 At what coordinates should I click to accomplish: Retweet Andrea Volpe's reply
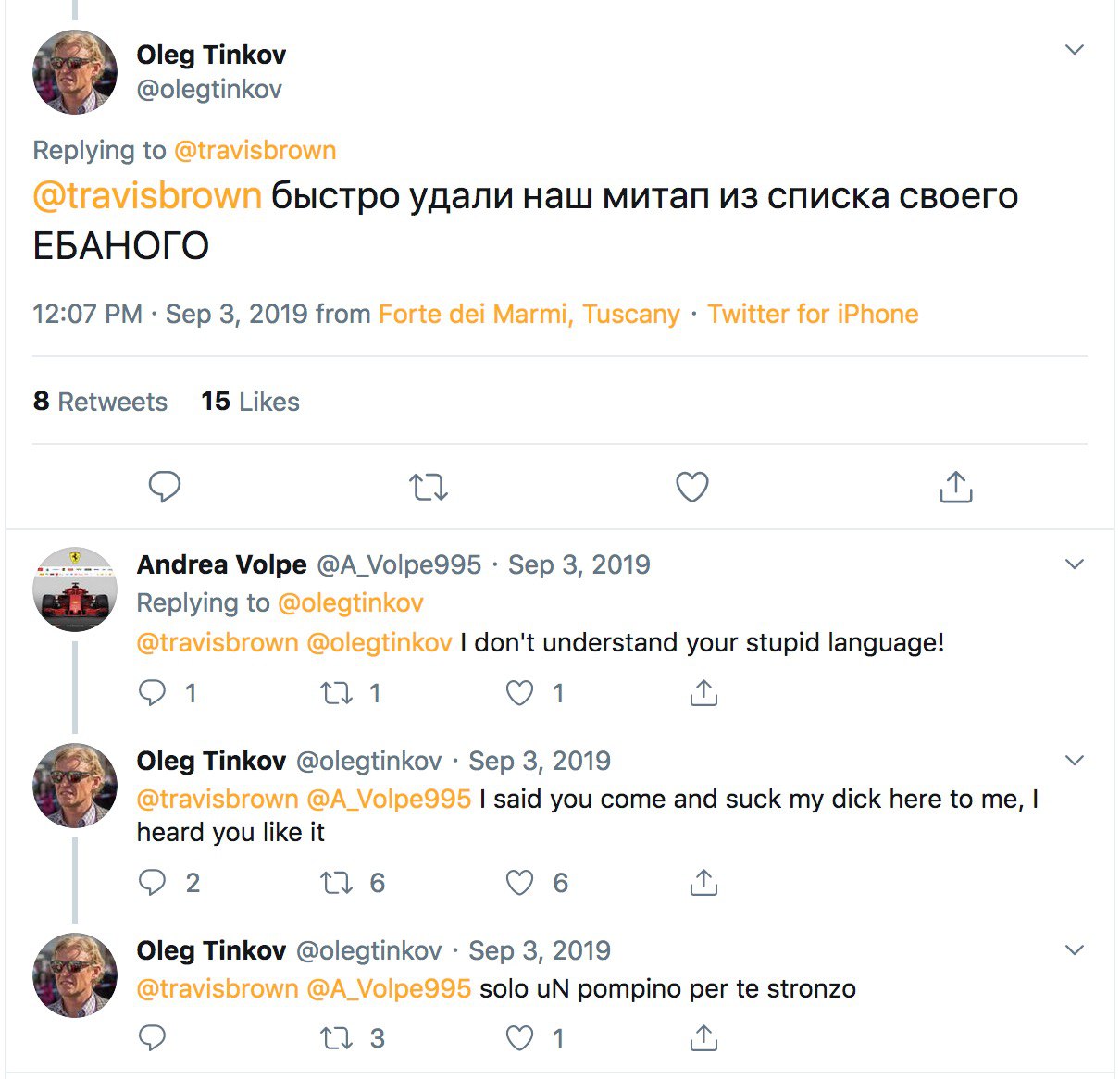point(336,692)
